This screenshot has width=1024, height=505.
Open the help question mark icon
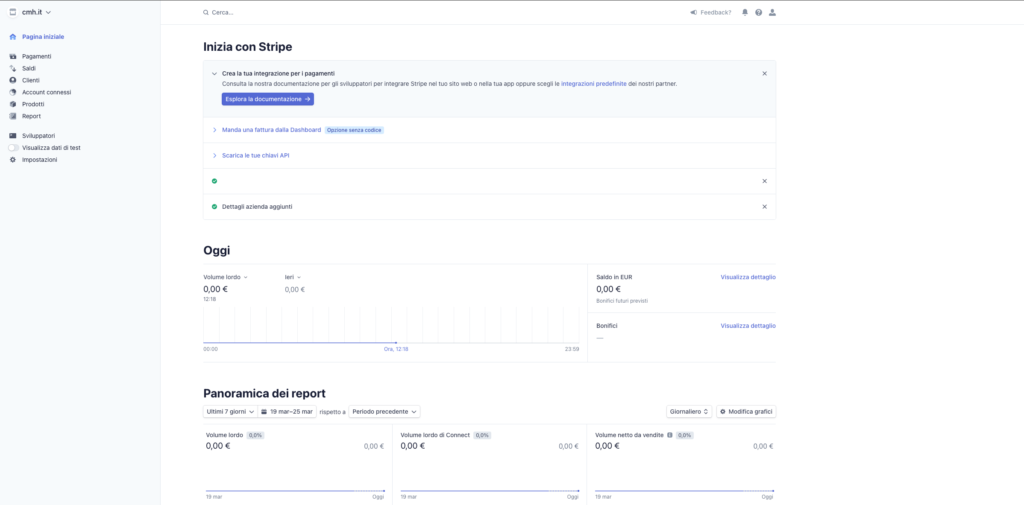[x=758, y=12]
